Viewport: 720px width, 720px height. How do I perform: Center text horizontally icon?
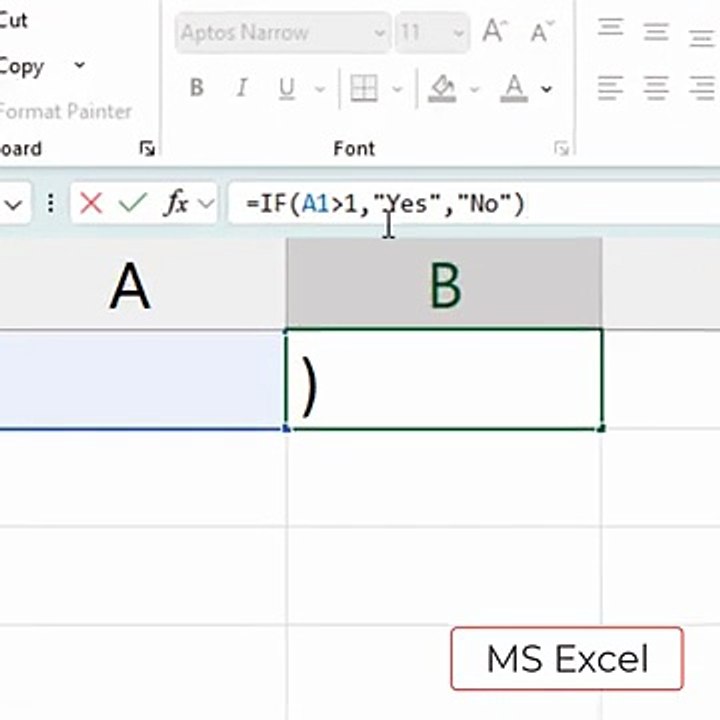656,88
